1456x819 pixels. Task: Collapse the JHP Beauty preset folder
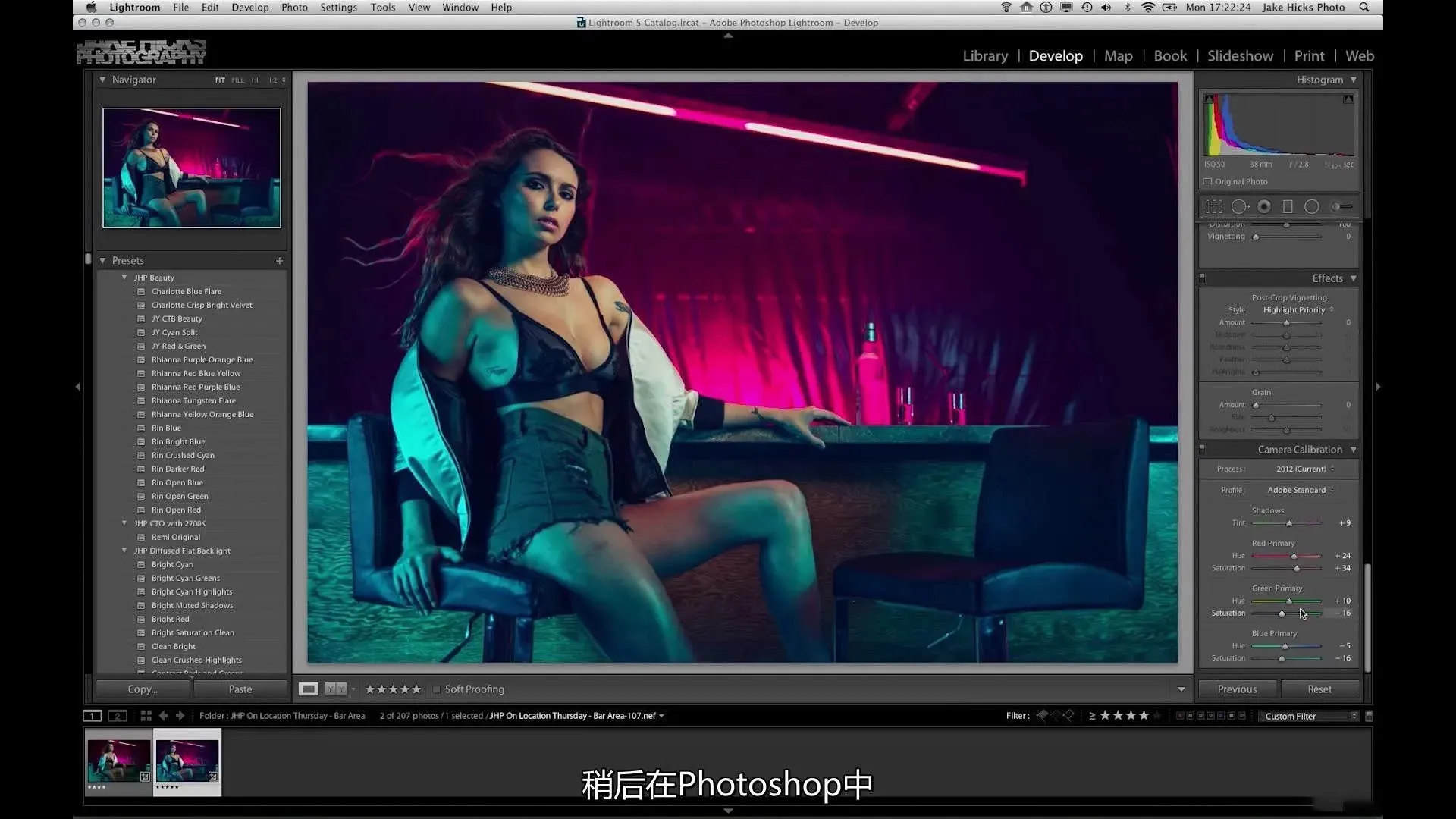tap(124, 278)
